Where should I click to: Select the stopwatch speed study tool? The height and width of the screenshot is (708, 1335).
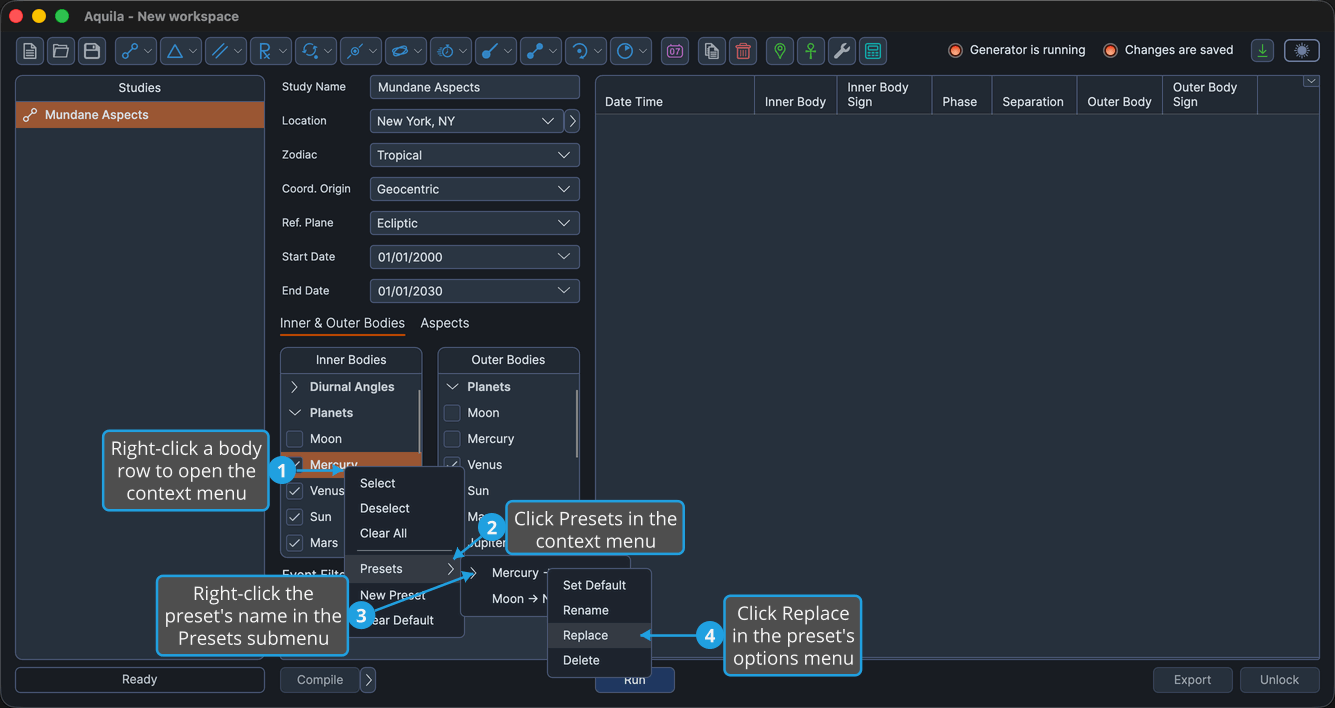pos(451,51)
